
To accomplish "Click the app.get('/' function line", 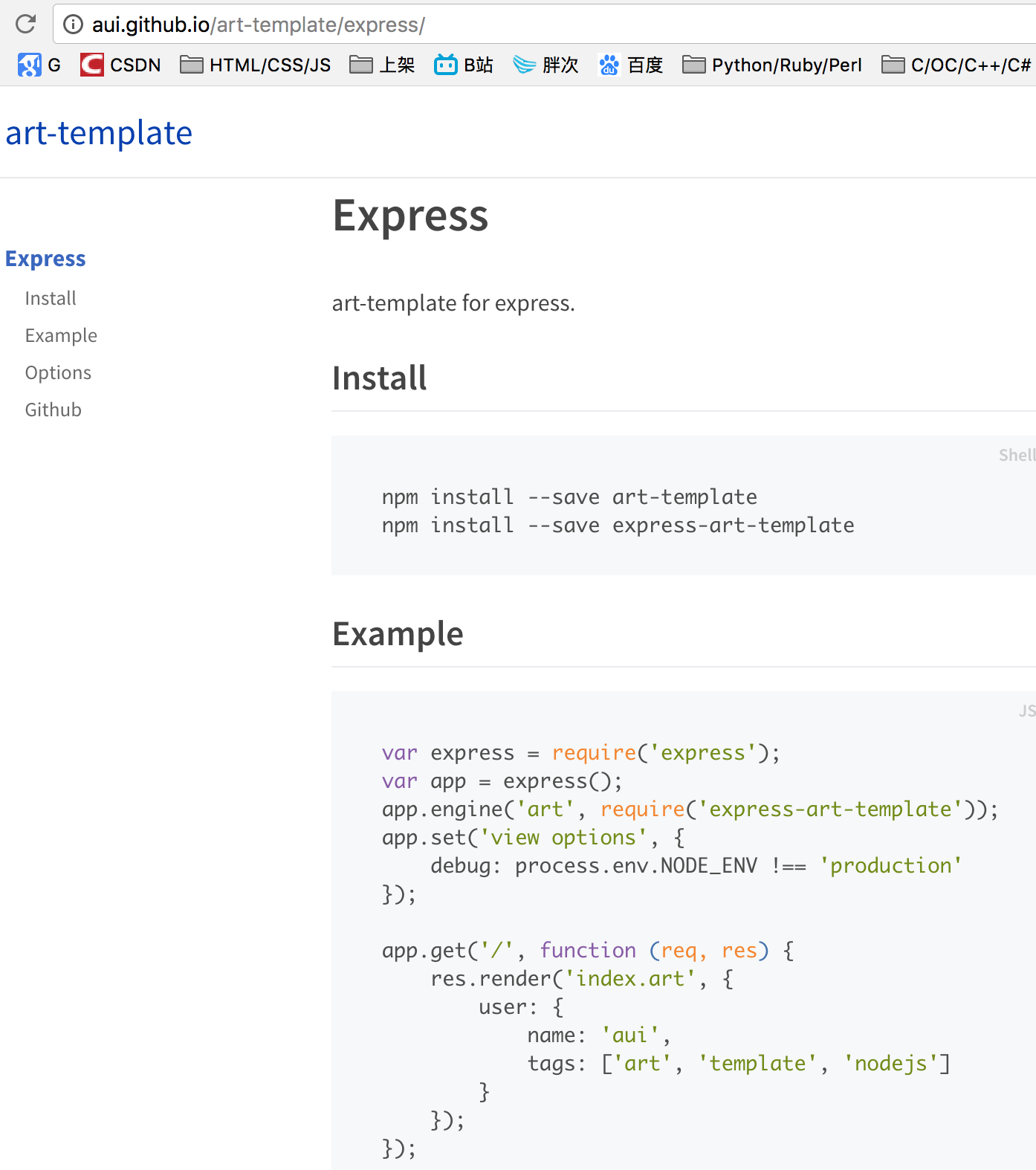I will coord(588,950).
